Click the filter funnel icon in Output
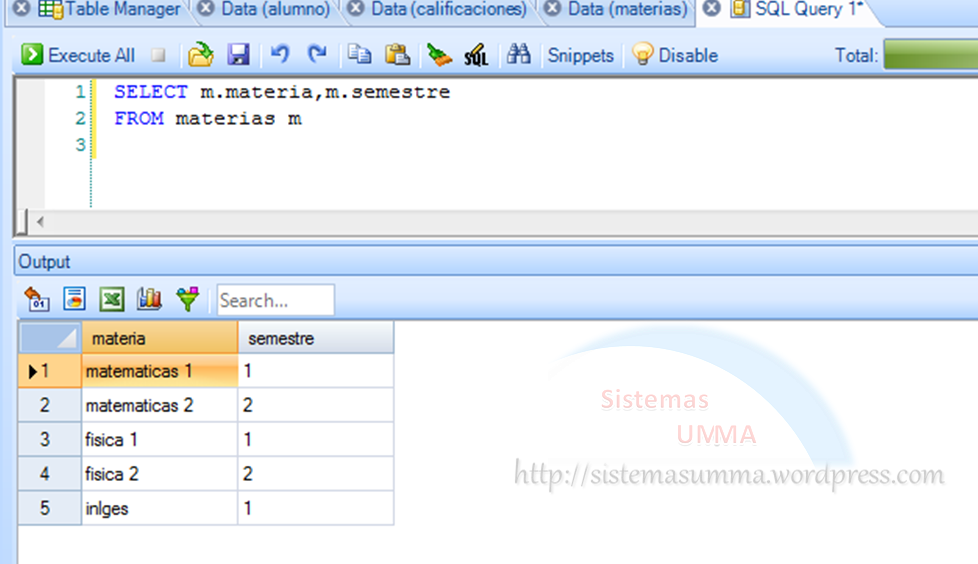The image size is (978, 564). 188,299
